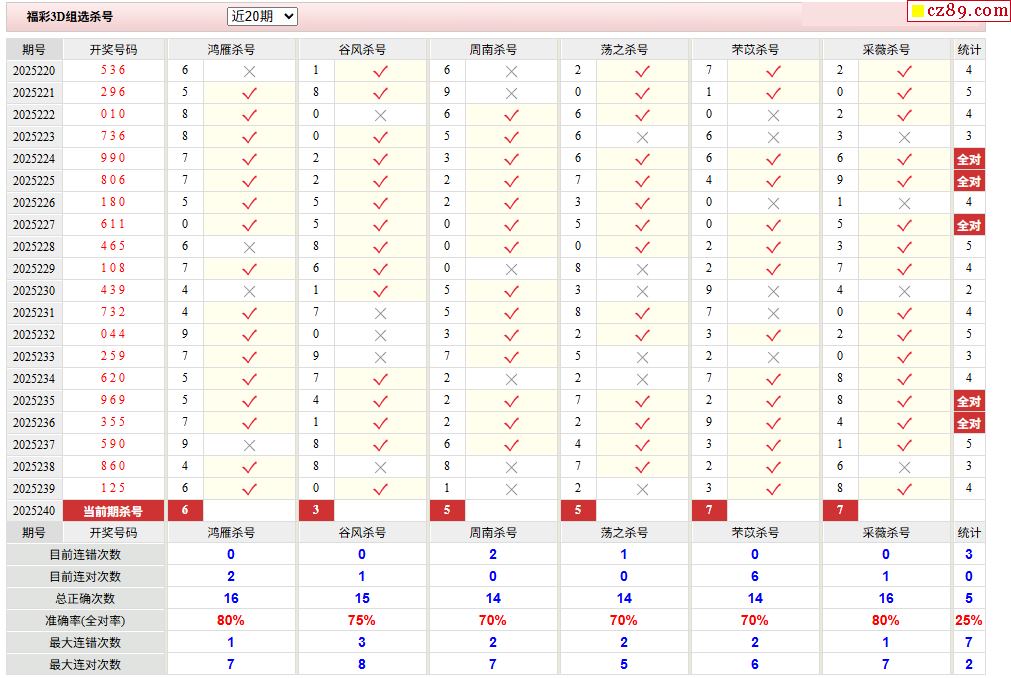Click 全对 badge in row 2025227
The height and width of the screenshot is (678, 1011).
coord(969,225)
